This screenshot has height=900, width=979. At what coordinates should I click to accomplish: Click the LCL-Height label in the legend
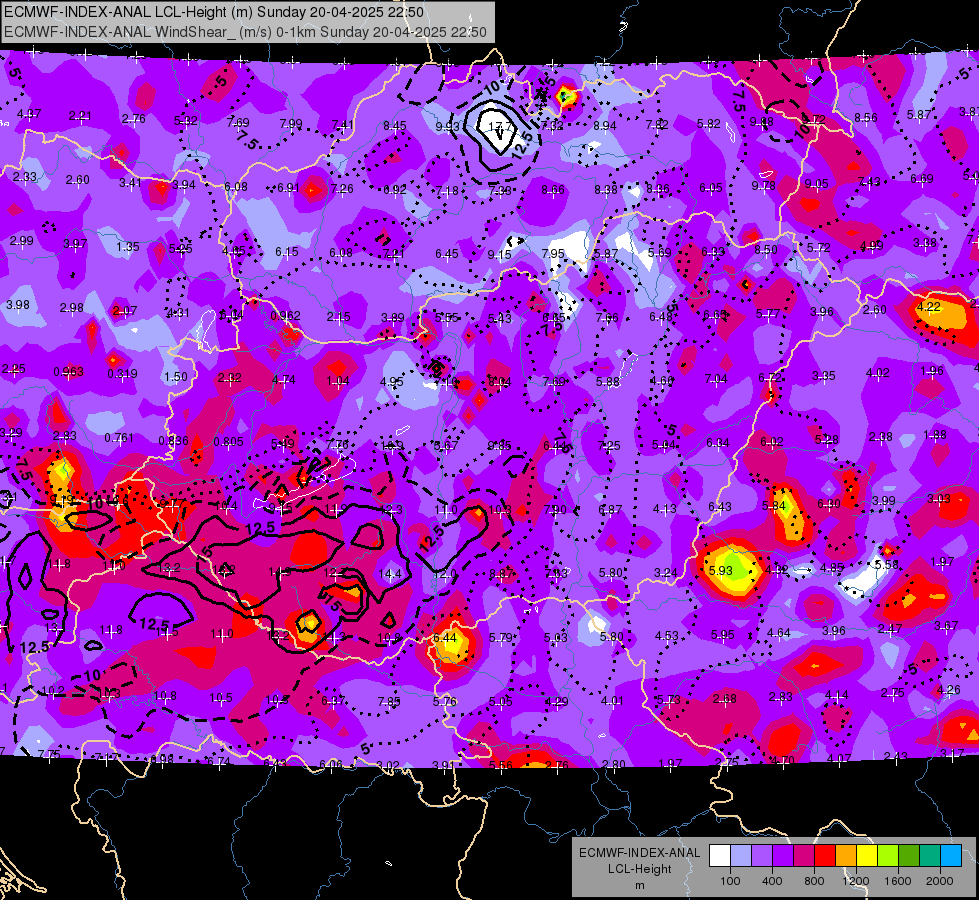(x=639, y=869)
